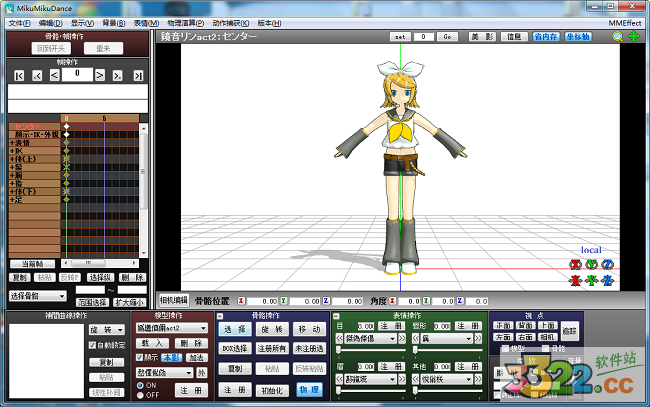Image resolution: width=650 pixels, height=407 pixels.
Task: Click the magnifier zoom icon in viewport
Action: click(618, 36)
